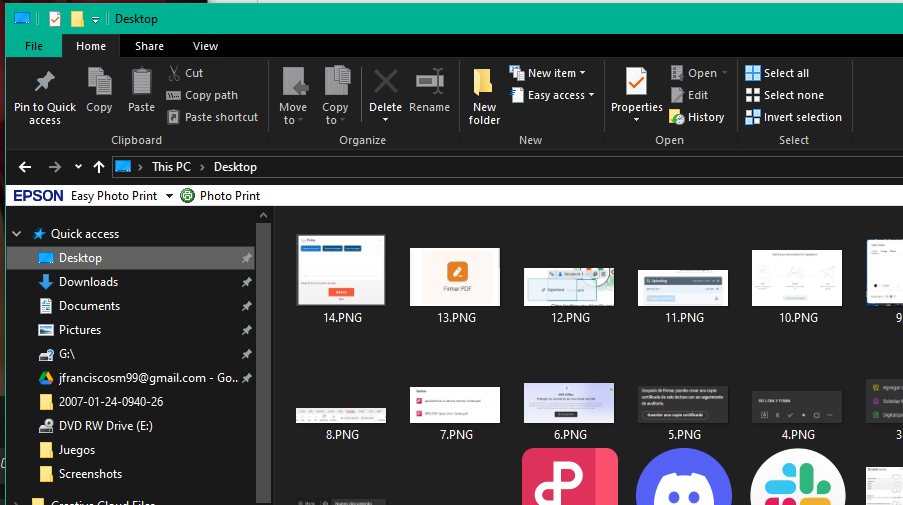
Task: Collapse the Quick access tree node
Action: 17,234
